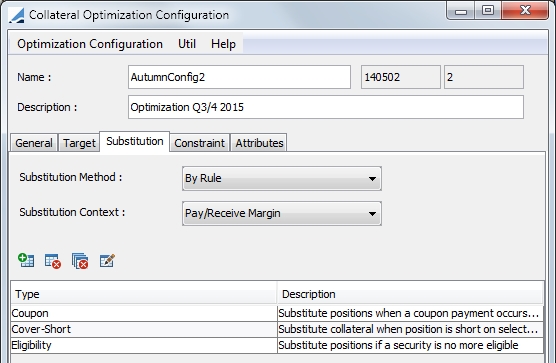
Task: Click the Description field with Optimization Q3/4 2015
Action: click(326, 107)
